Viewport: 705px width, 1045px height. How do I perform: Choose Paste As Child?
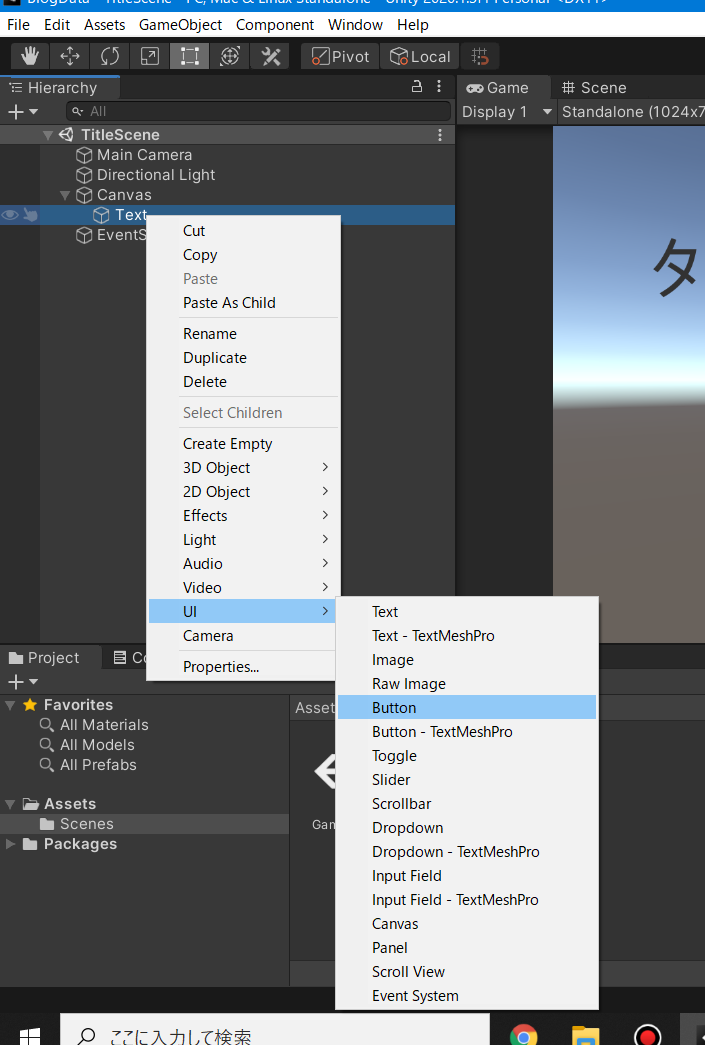tap(243, 303)
